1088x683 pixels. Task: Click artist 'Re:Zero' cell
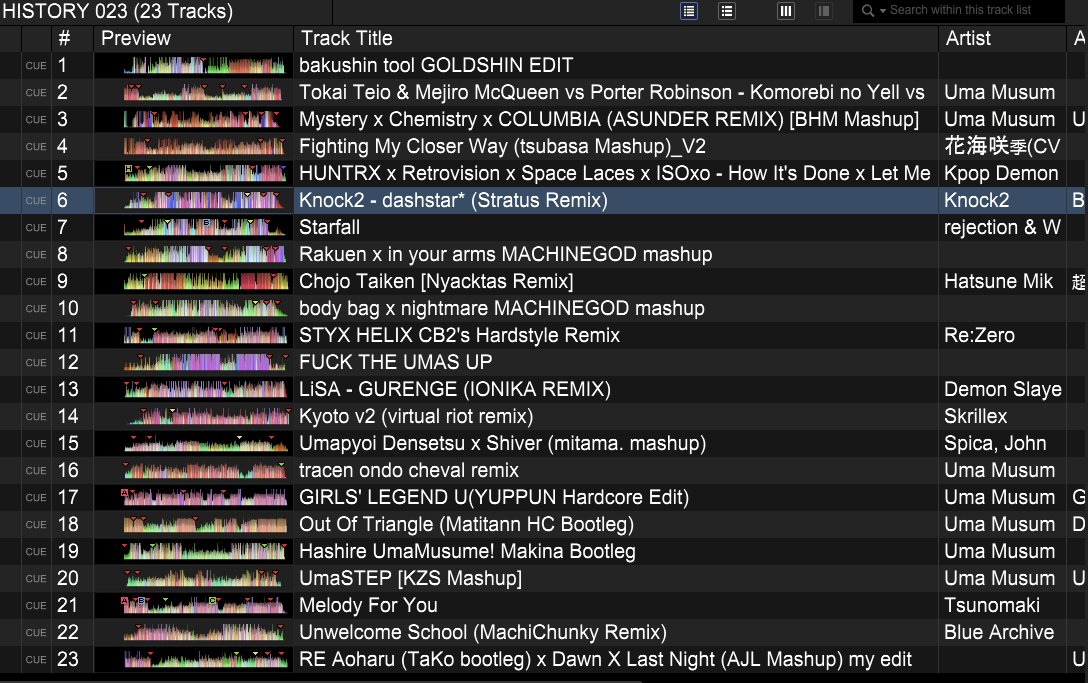pyautogui.click(x=979, y=335)
